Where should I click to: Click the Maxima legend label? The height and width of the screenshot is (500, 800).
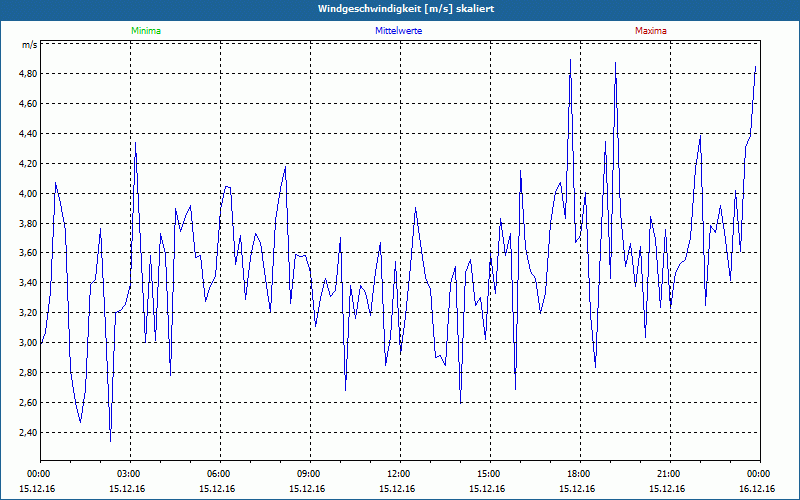click(651, 31)
